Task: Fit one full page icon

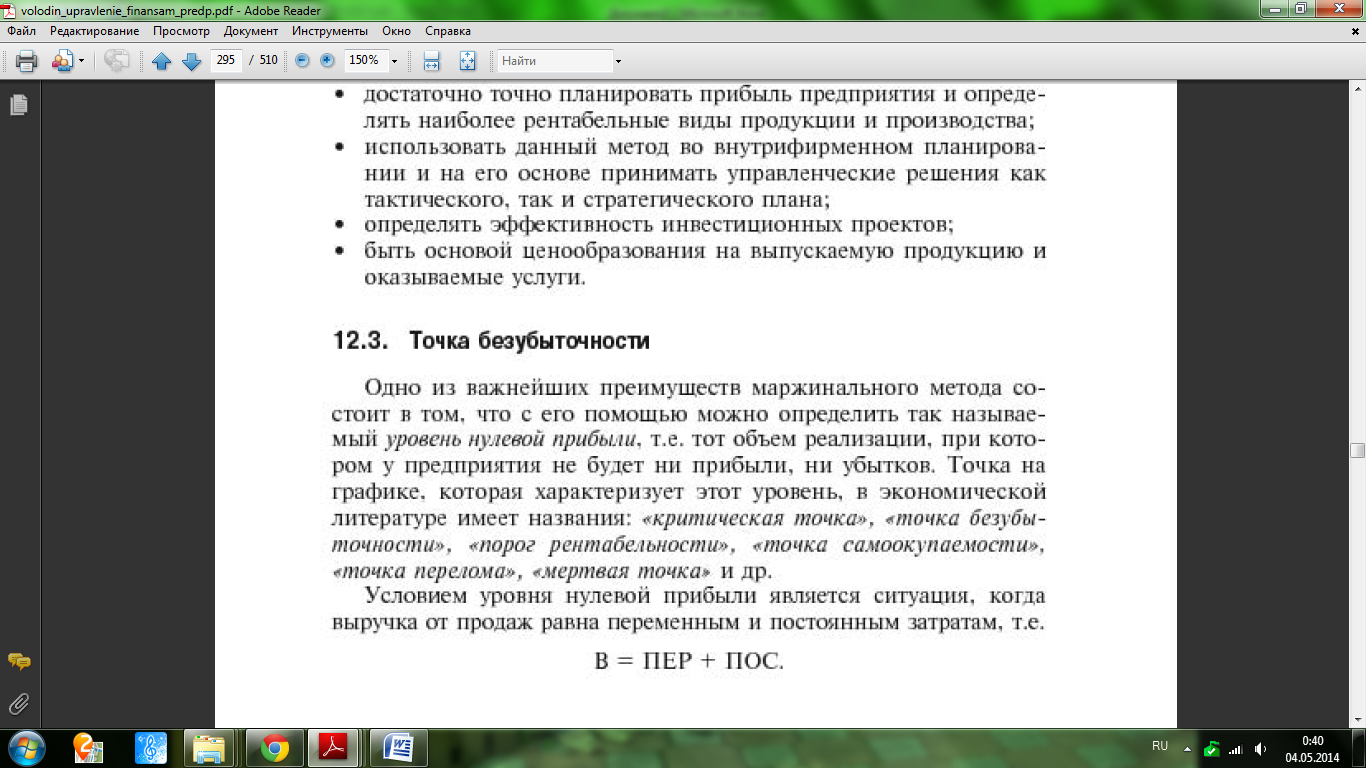Action: pyautogui.click(x=467, y=61)
